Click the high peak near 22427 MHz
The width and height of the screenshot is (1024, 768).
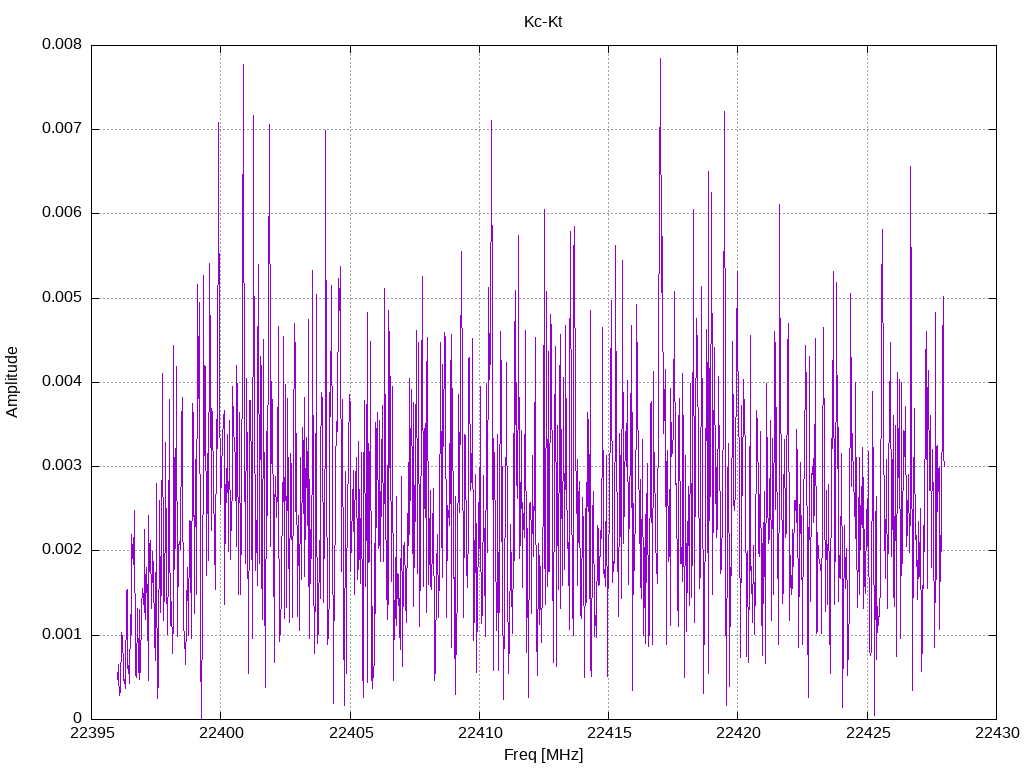910,168
